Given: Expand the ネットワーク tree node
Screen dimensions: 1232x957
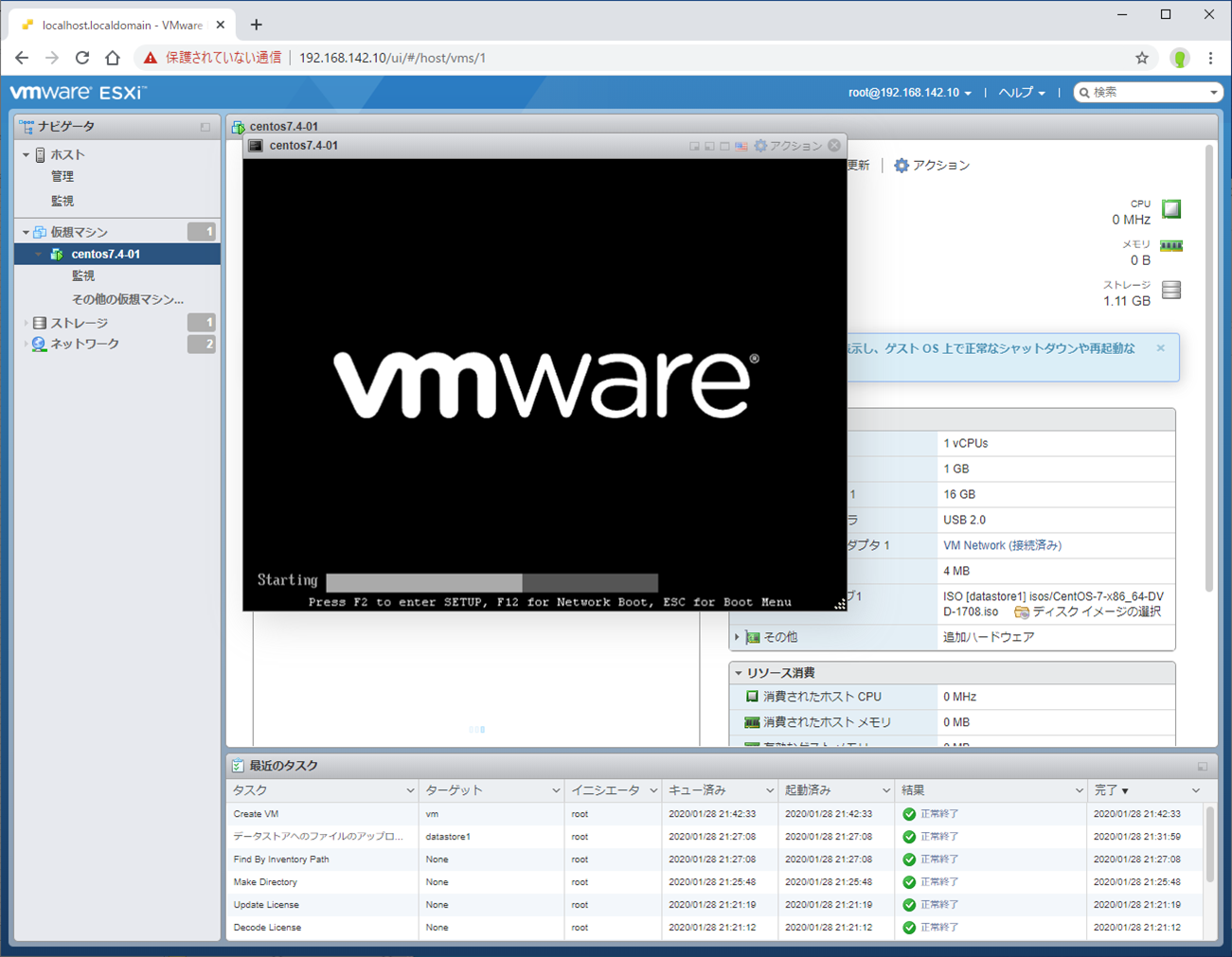Looking at the screenshot, I should 26,345.
